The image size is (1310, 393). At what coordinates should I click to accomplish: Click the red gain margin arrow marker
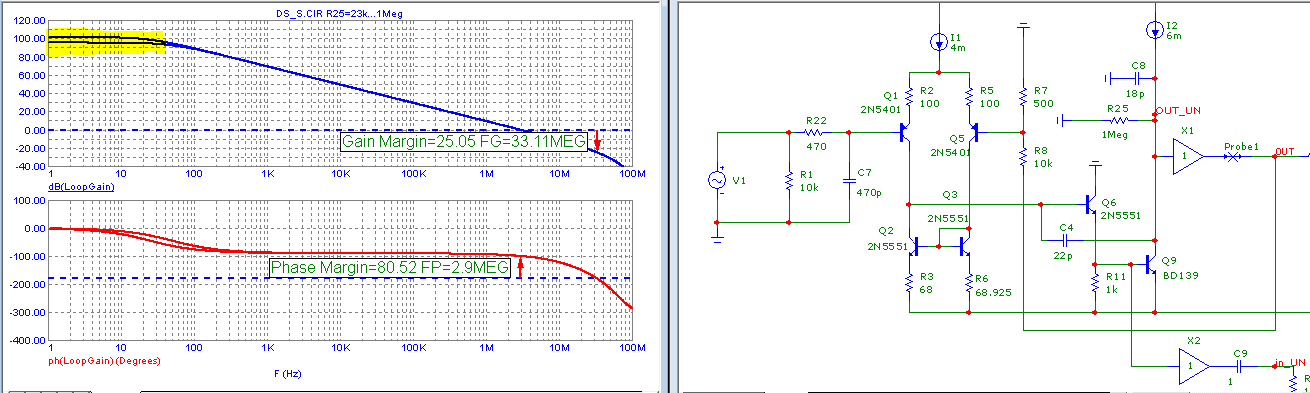coord(596,140)
